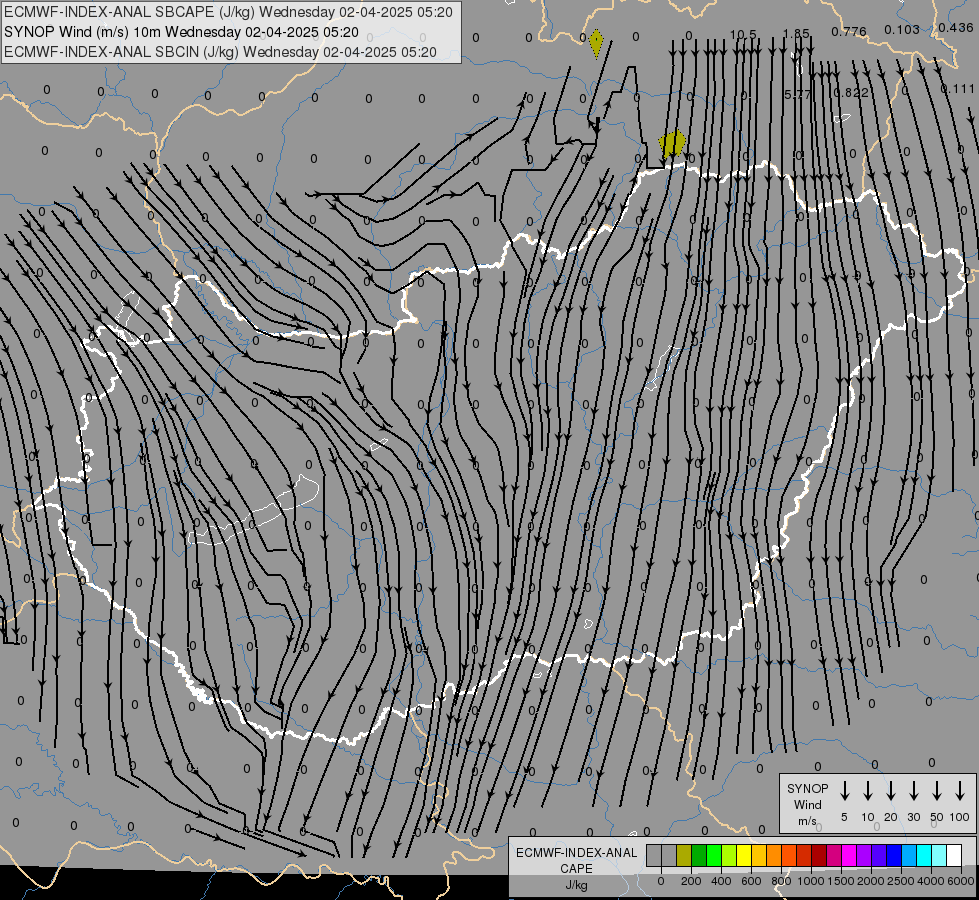This screenshot has height=900, width=979.
Task: Select the bright green CAPE legend swatch
Action: pos(714,855)
